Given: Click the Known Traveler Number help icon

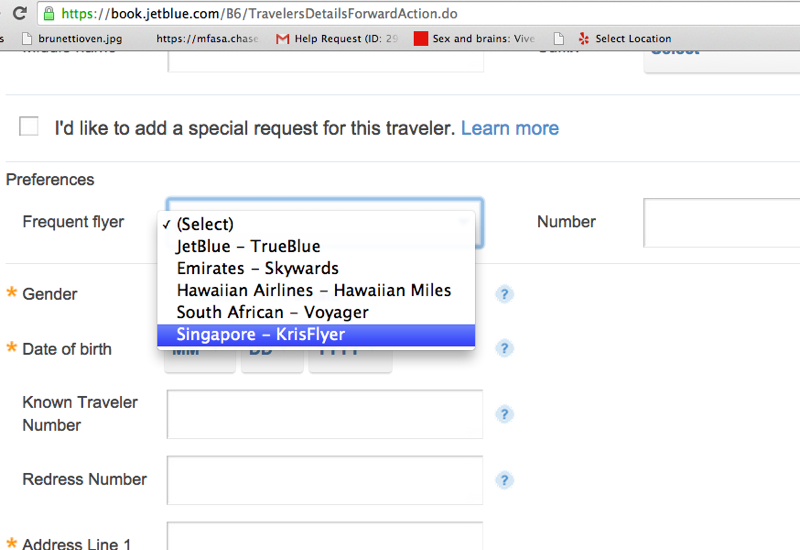Looking at the screenshot, I should click(504, 414).
